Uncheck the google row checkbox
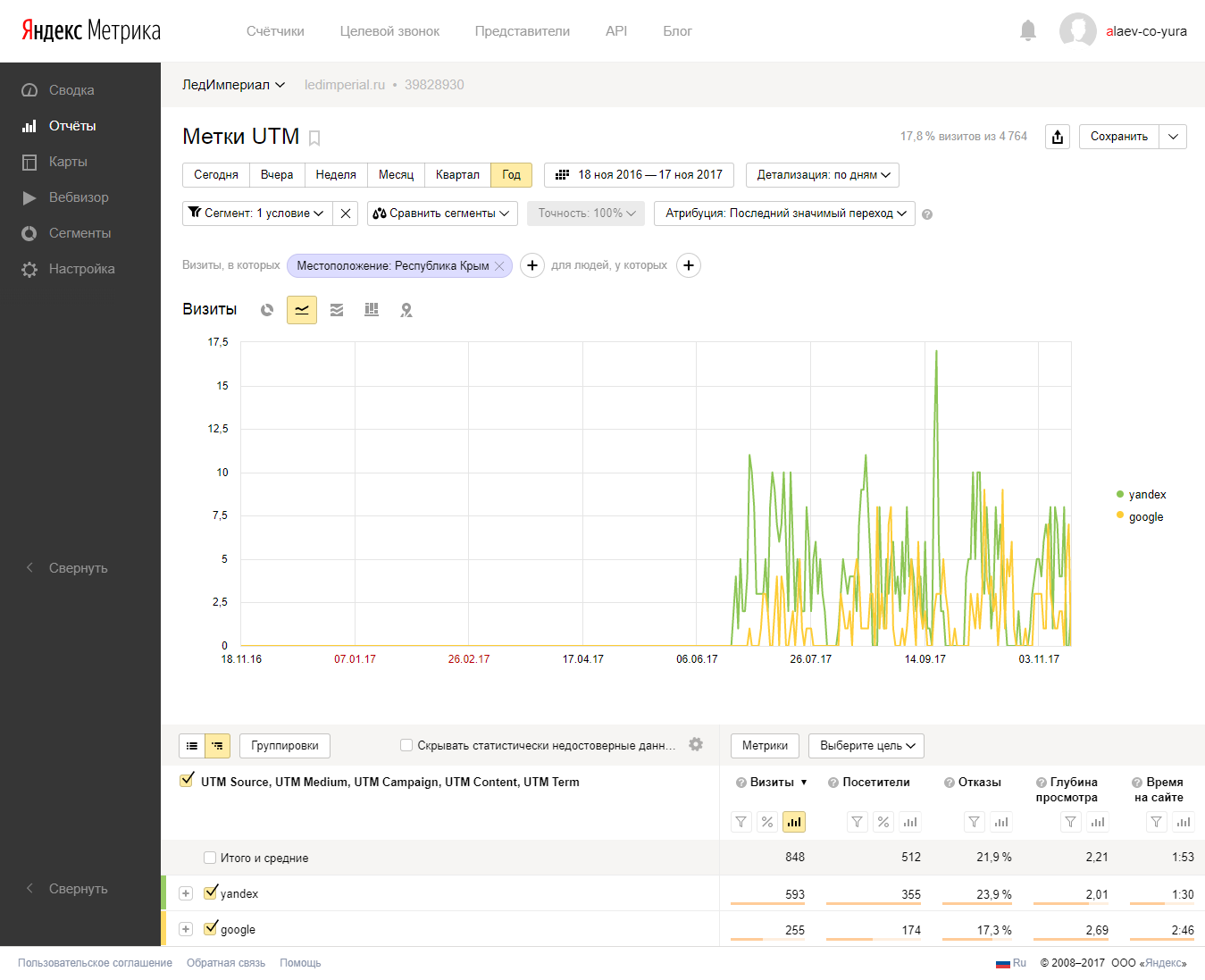1205x980 pixels. pyautogui.click(x=211, y=927)
